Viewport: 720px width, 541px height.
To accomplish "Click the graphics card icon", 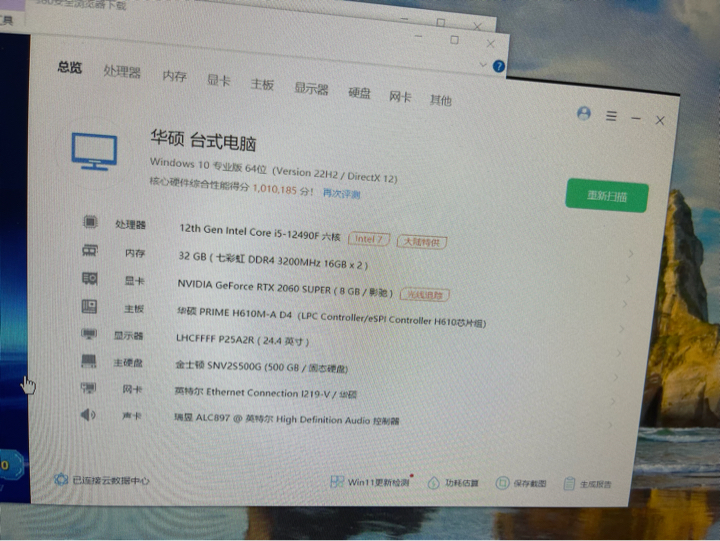I will pyautogui.click(x=90, y=278).
